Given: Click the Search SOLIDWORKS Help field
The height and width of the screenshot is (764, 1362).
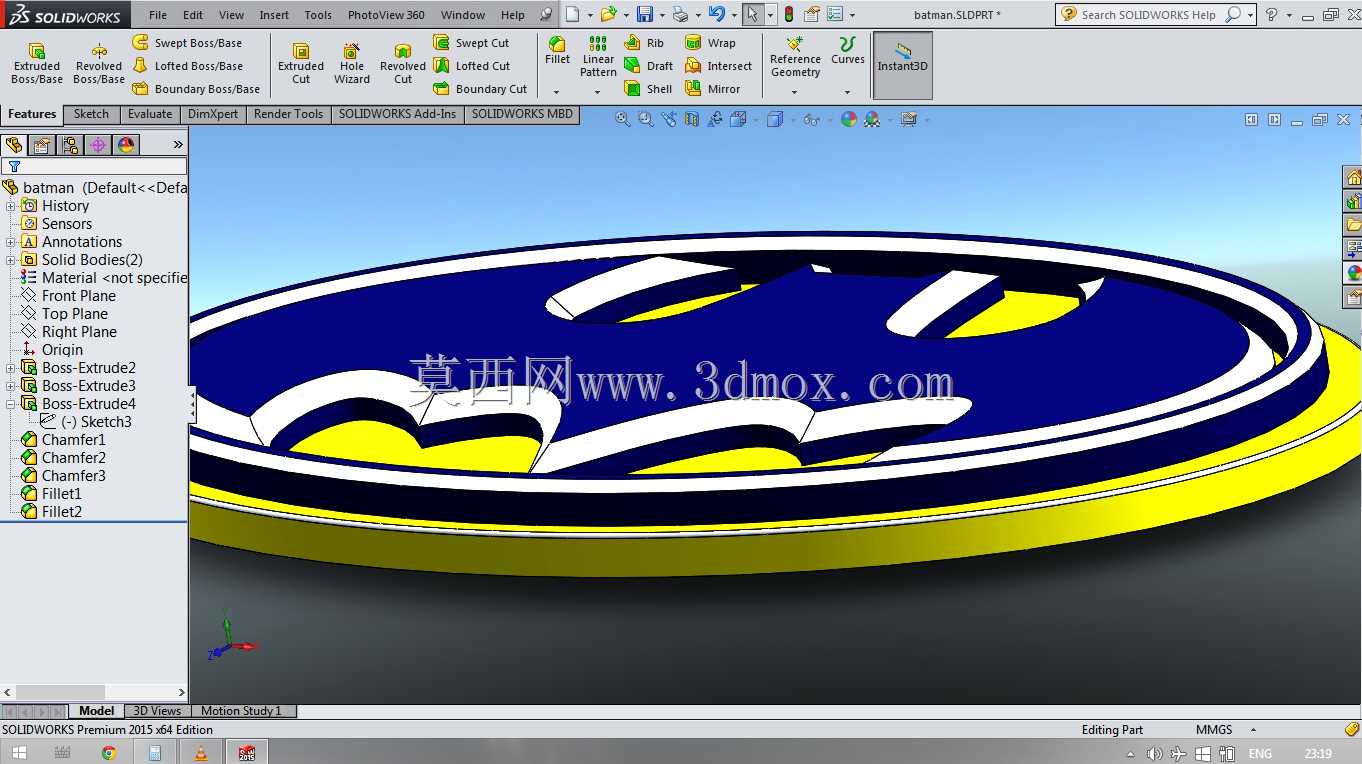Looking at the screenshot, I should tap(1148, 15).
